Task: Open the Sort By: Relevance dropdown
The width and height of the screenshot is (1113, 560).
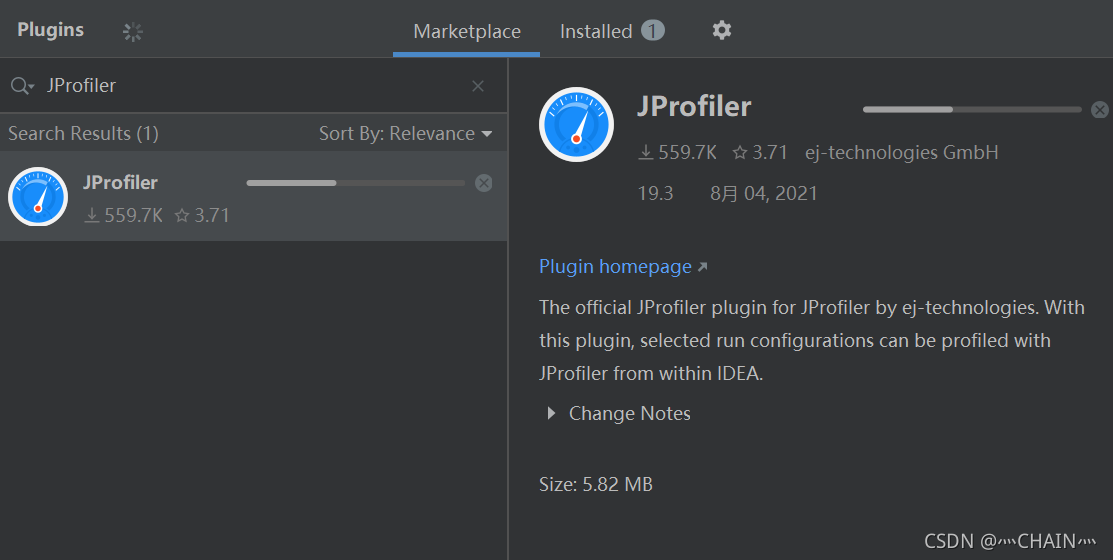Action: pos(405,133)
